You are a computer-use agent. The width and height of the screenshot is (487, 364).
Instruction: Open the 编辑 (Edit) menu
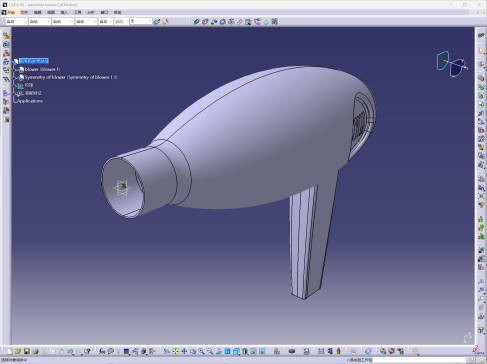[38, 12]
